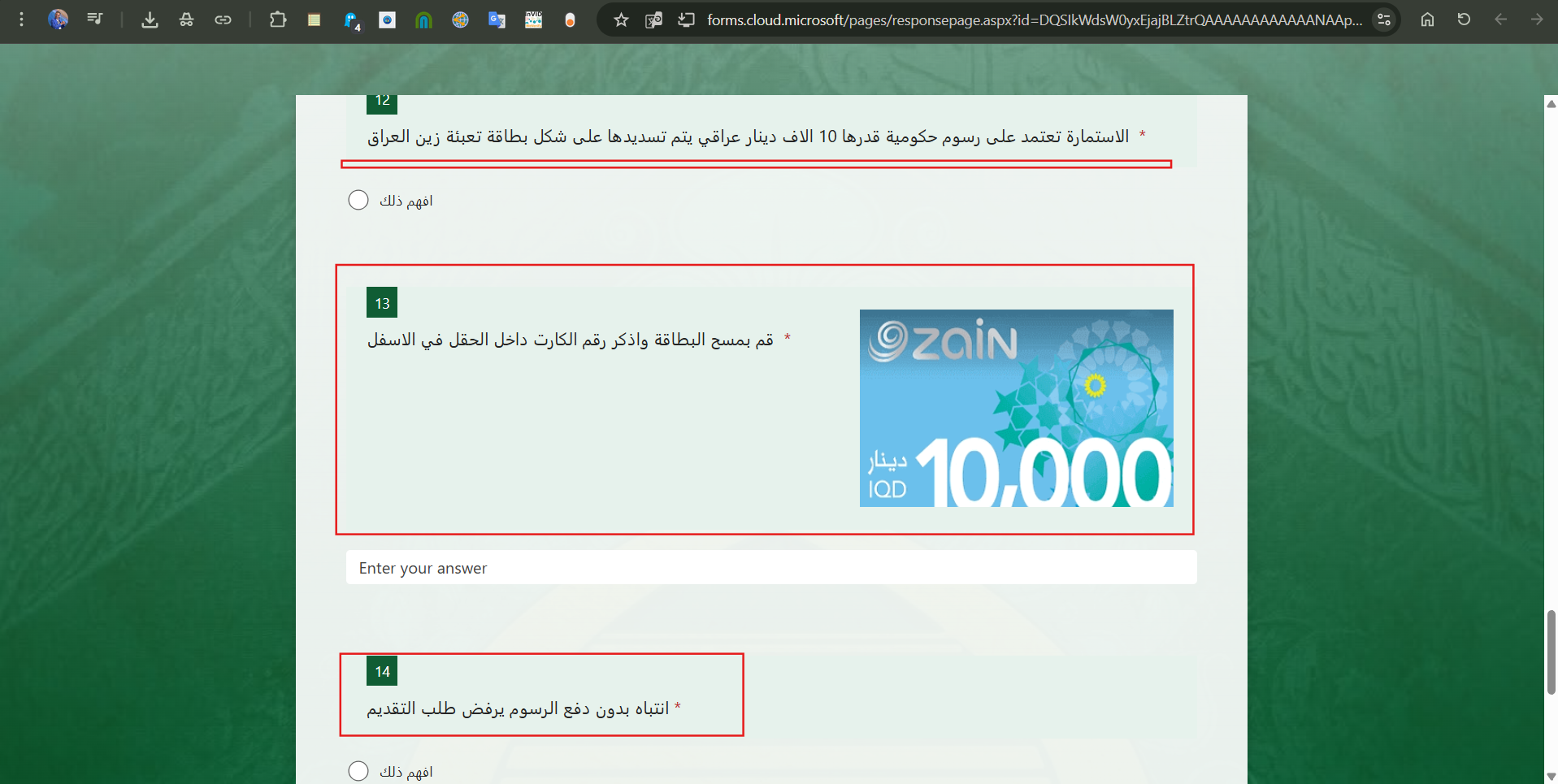Click the globe extension icon
The height and width of the screenshot is (784, 1558).
click(x=460, y=19)
